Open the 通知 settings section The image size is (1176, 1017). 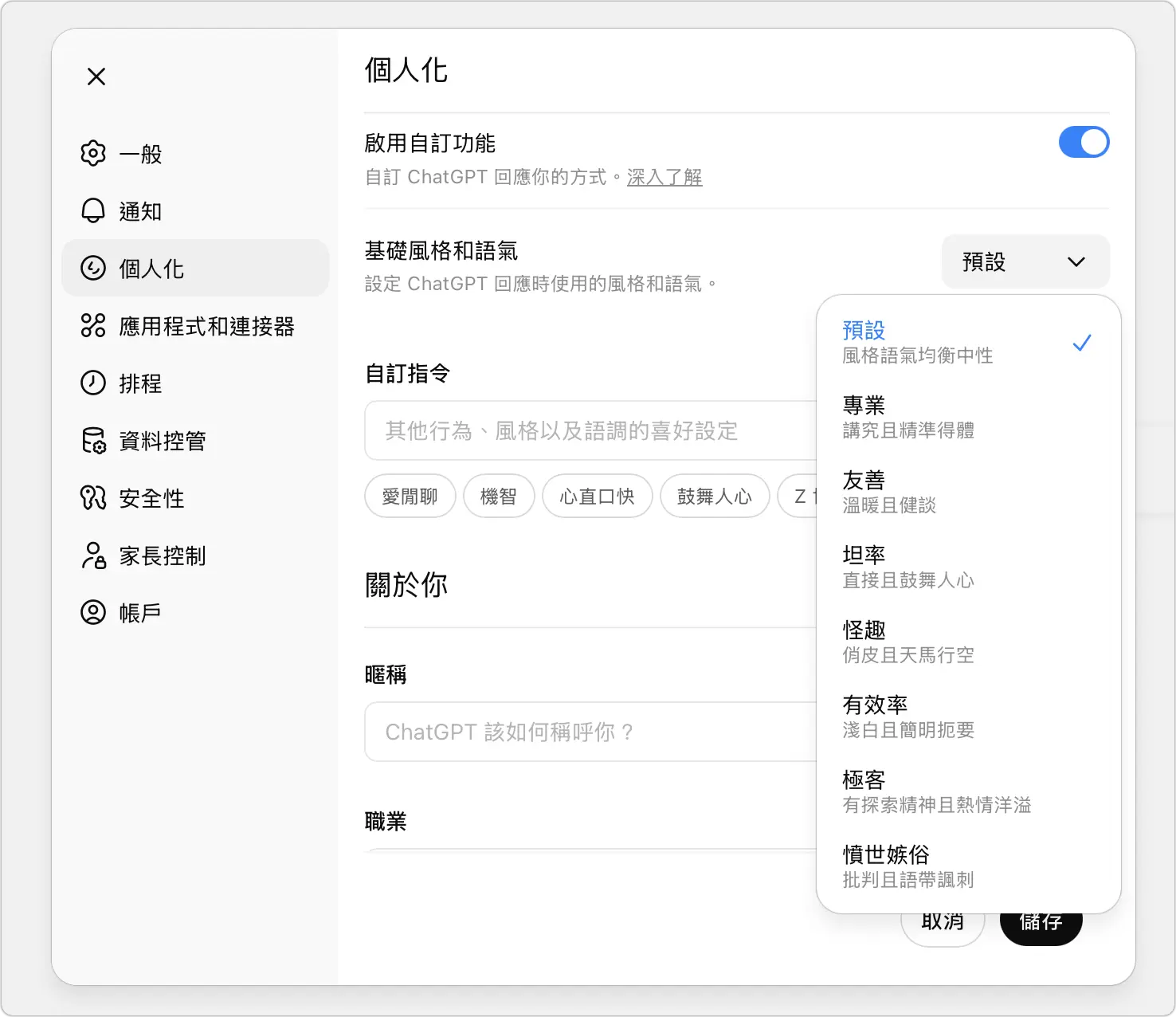195,210
